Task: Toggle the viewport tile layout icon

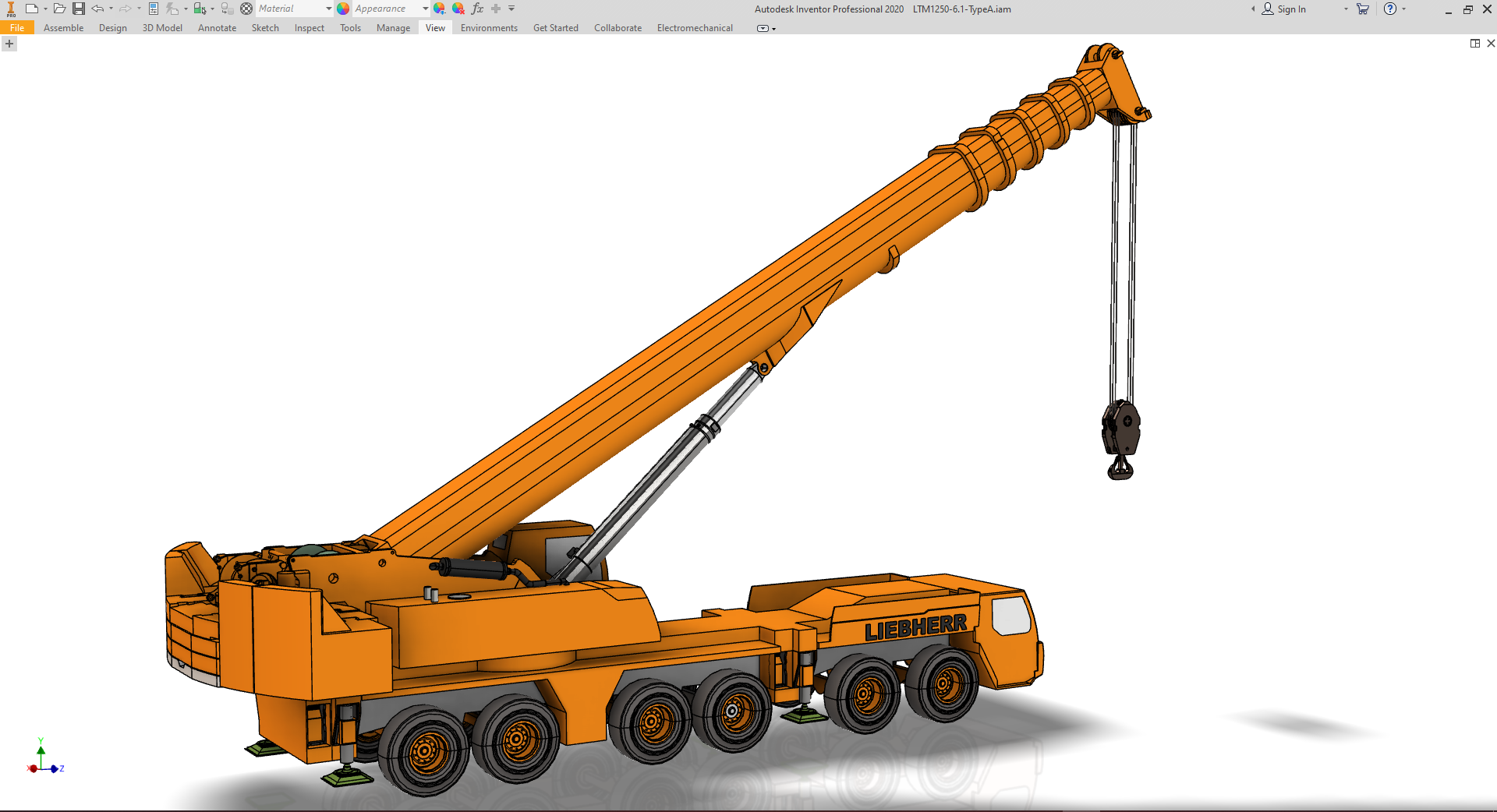Action: (x=1475, y=44)
